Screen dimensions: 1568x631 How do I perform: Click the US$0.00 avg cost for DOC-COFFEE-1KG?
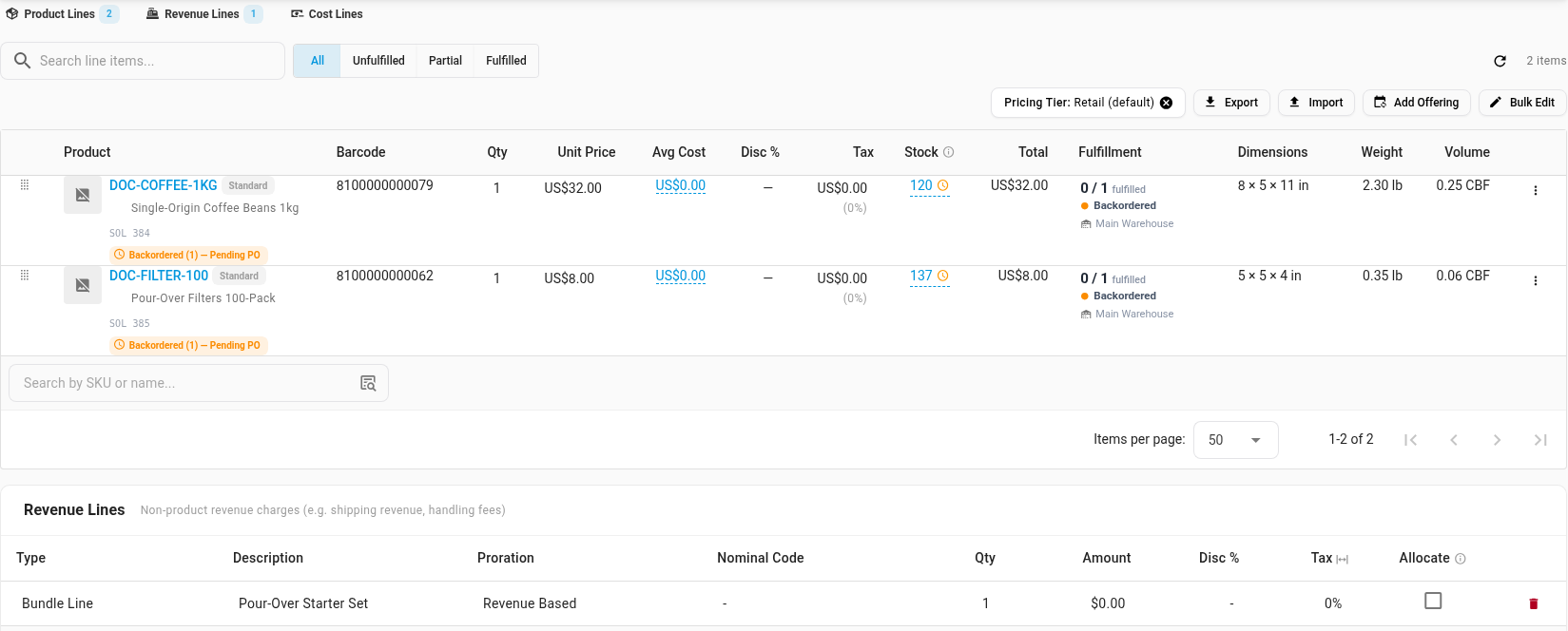coord(681,185)
